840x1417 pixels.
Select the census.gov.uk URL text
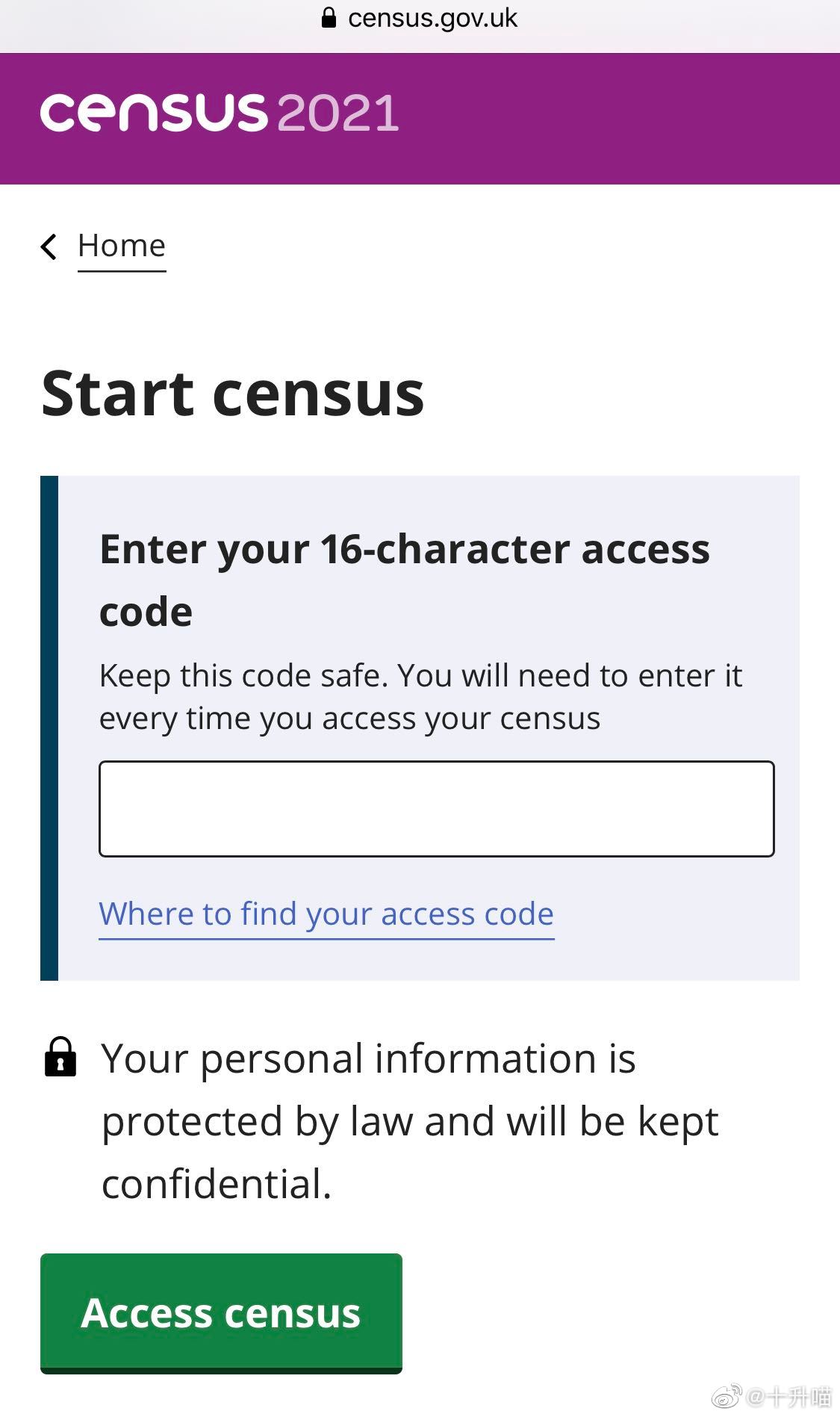click(x=432, y=18)
